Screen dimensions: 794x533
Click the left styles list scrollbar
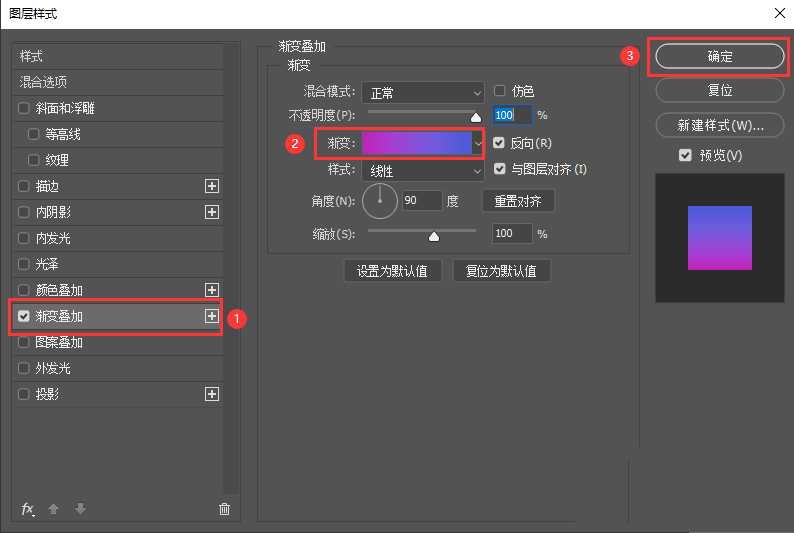231,268
